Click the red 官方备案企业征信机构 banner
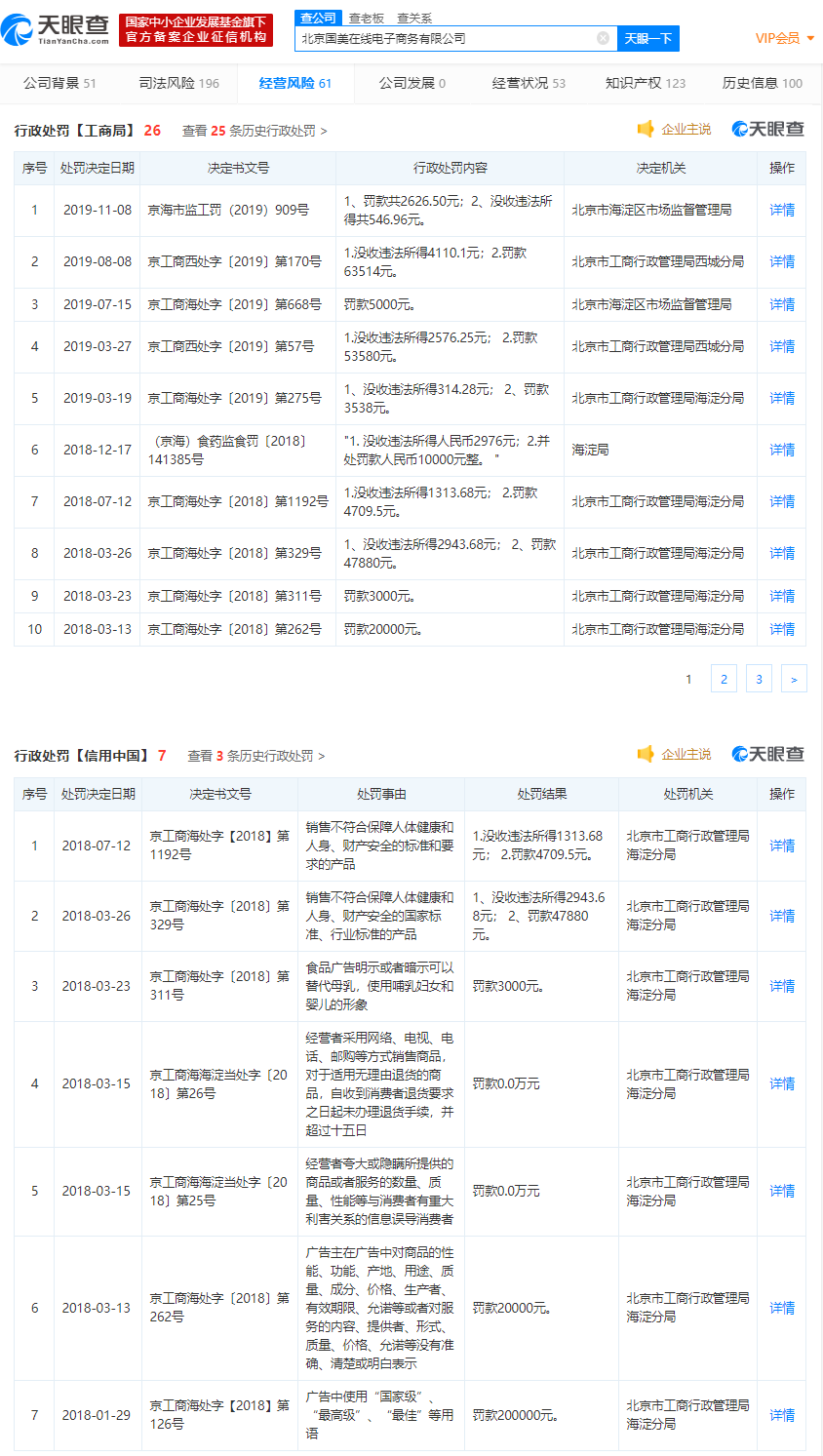Screen dimensions: 823x1456 (x=196, y=29)
